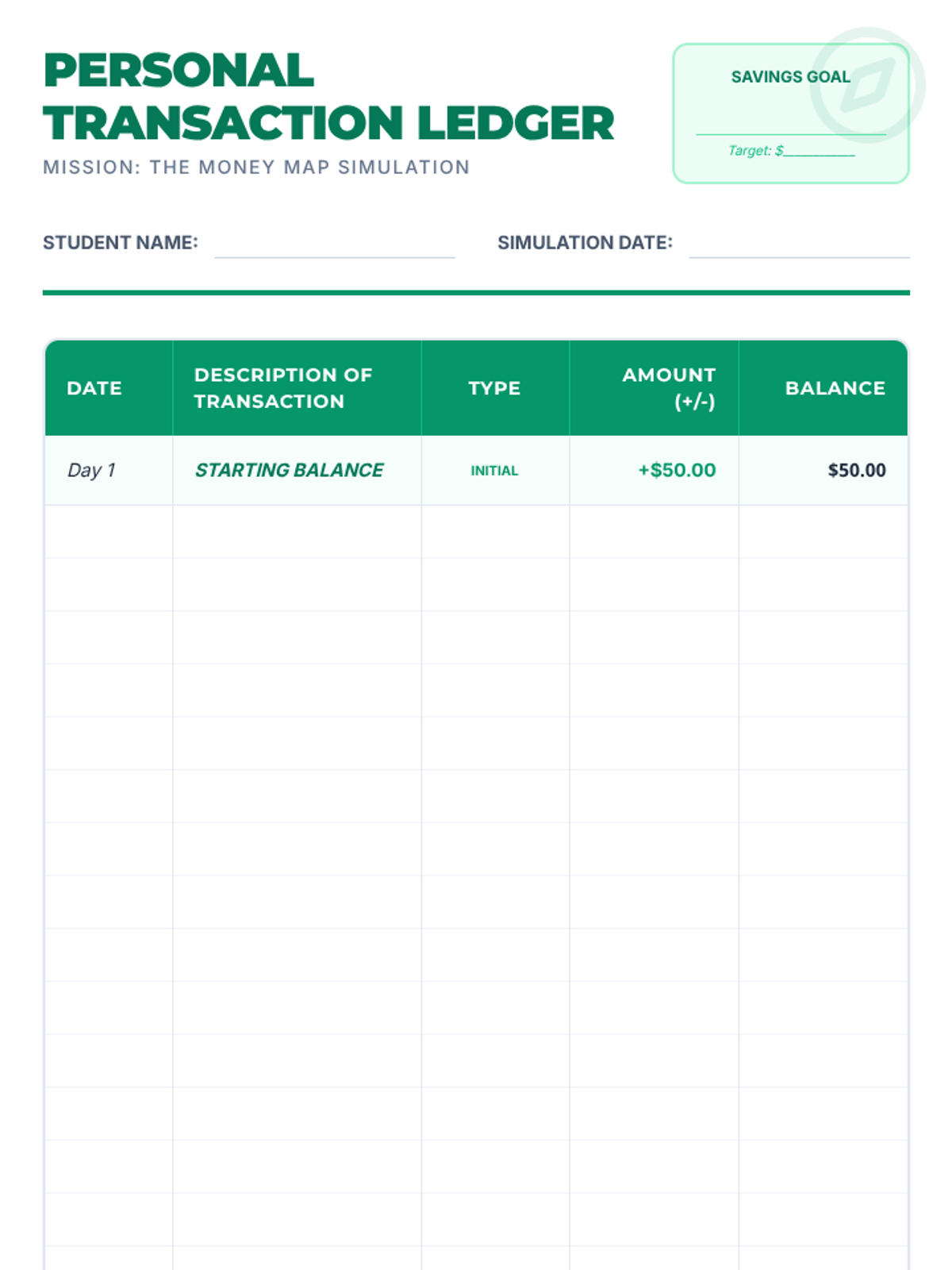
Task: Click the Personal Transaction Ledger title
Action: point(328,97)
